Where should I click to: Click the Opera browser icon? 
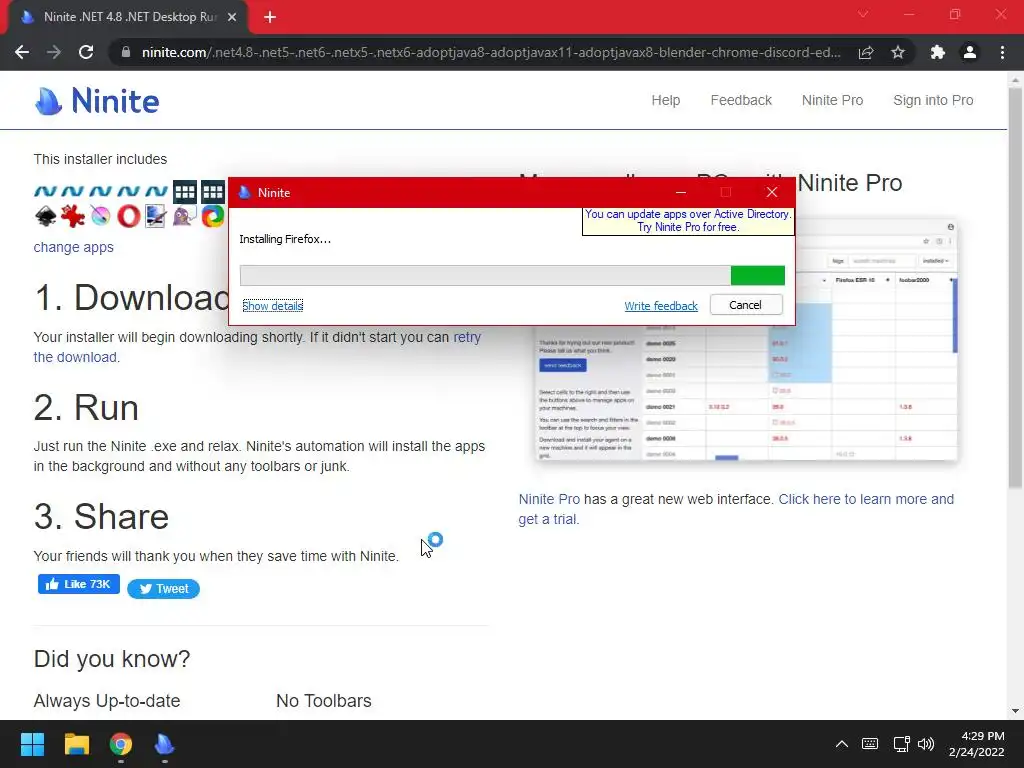pos(129,216)
